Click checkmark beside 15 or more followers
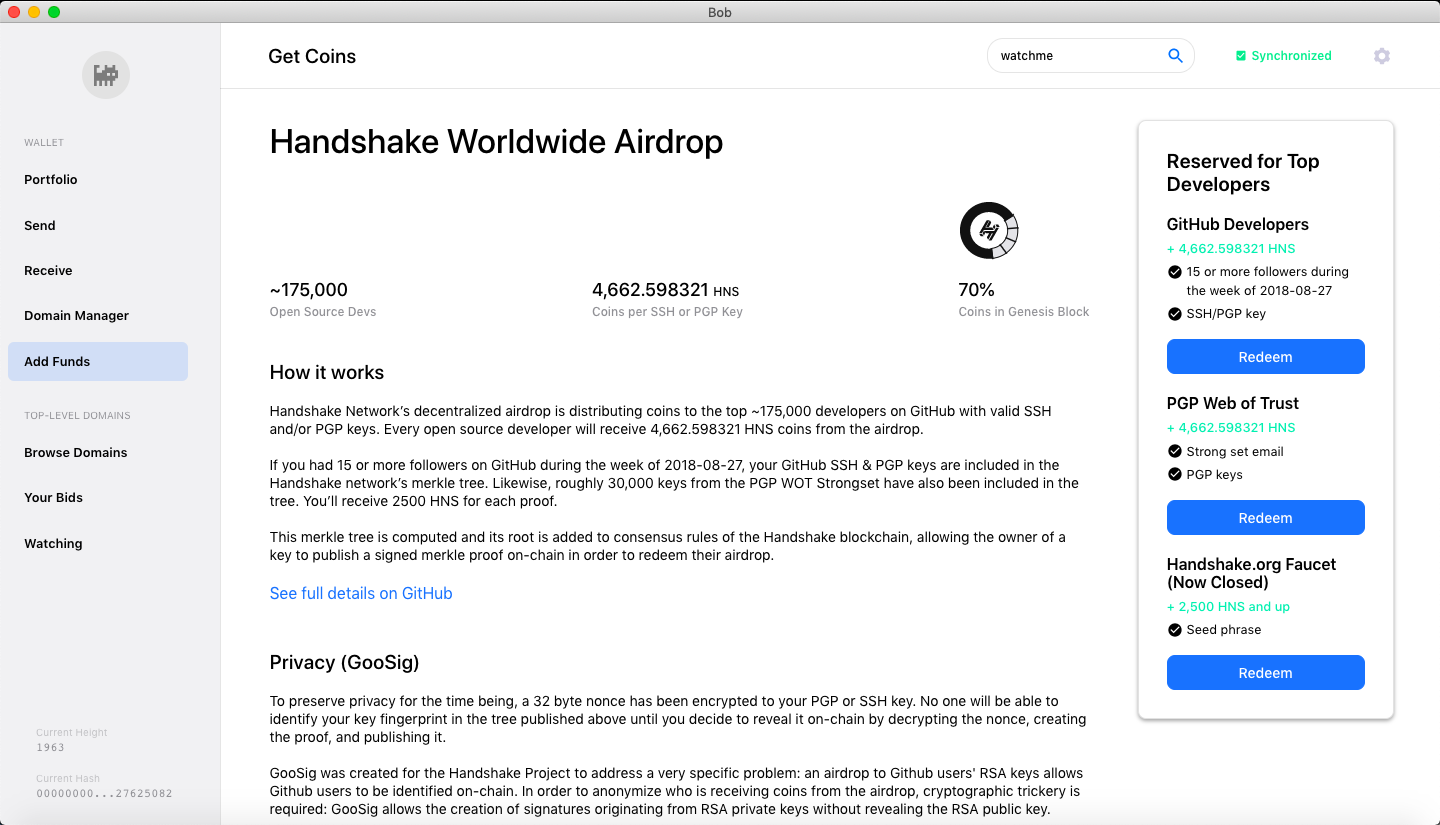The width and height of the screenshot is (1440, 825). point(1175,272)
